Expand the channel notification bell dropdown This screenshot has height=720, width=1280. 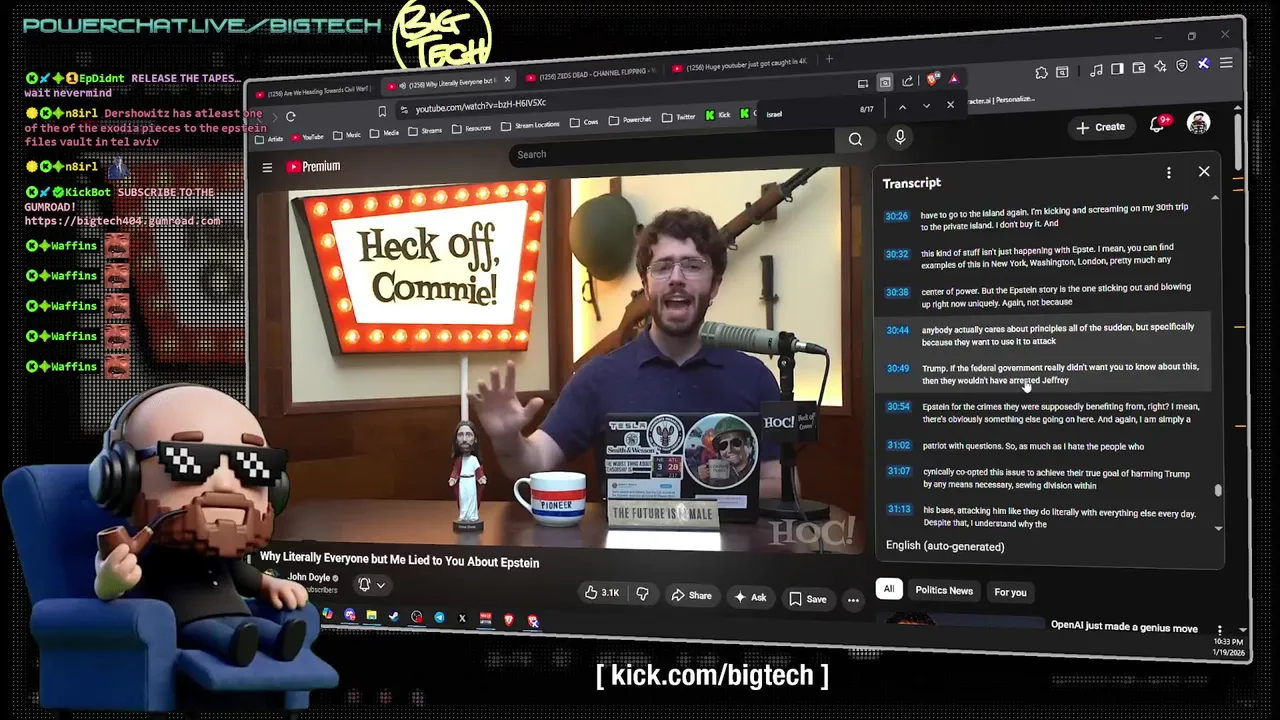coord(371,585)
